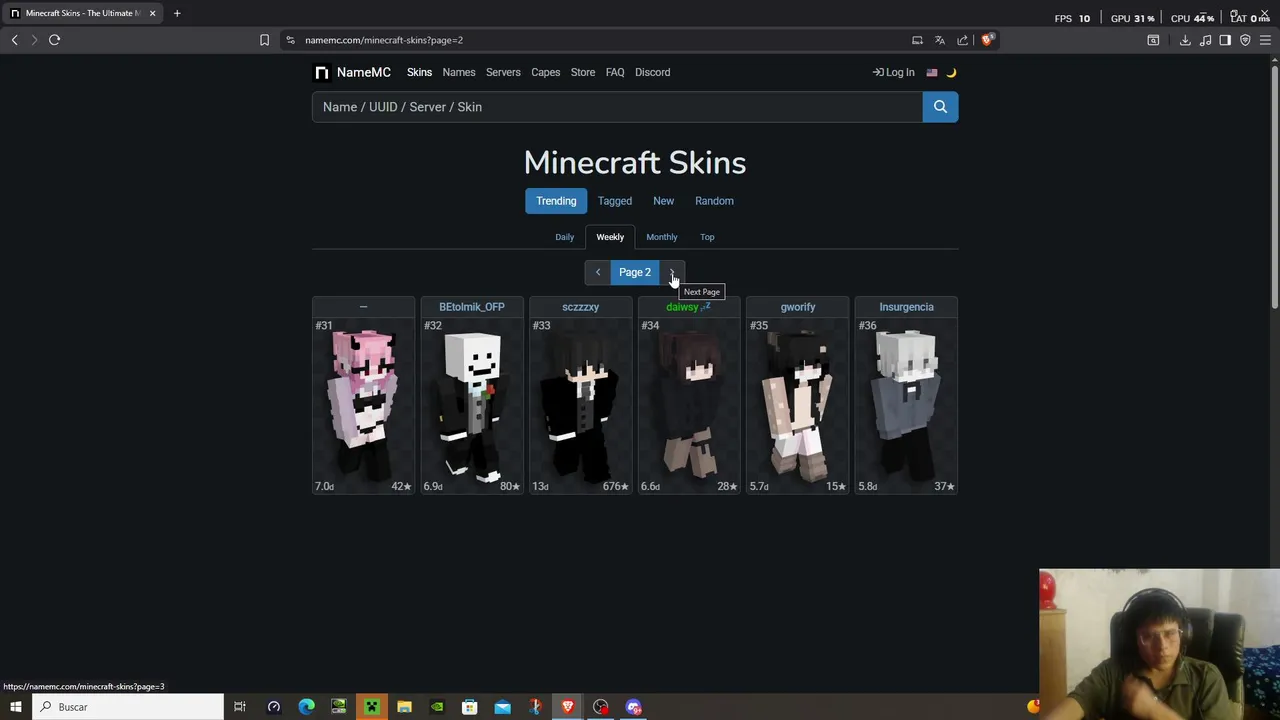Click the Log In link
The image size is (1280, 720).
coord(893,72)
